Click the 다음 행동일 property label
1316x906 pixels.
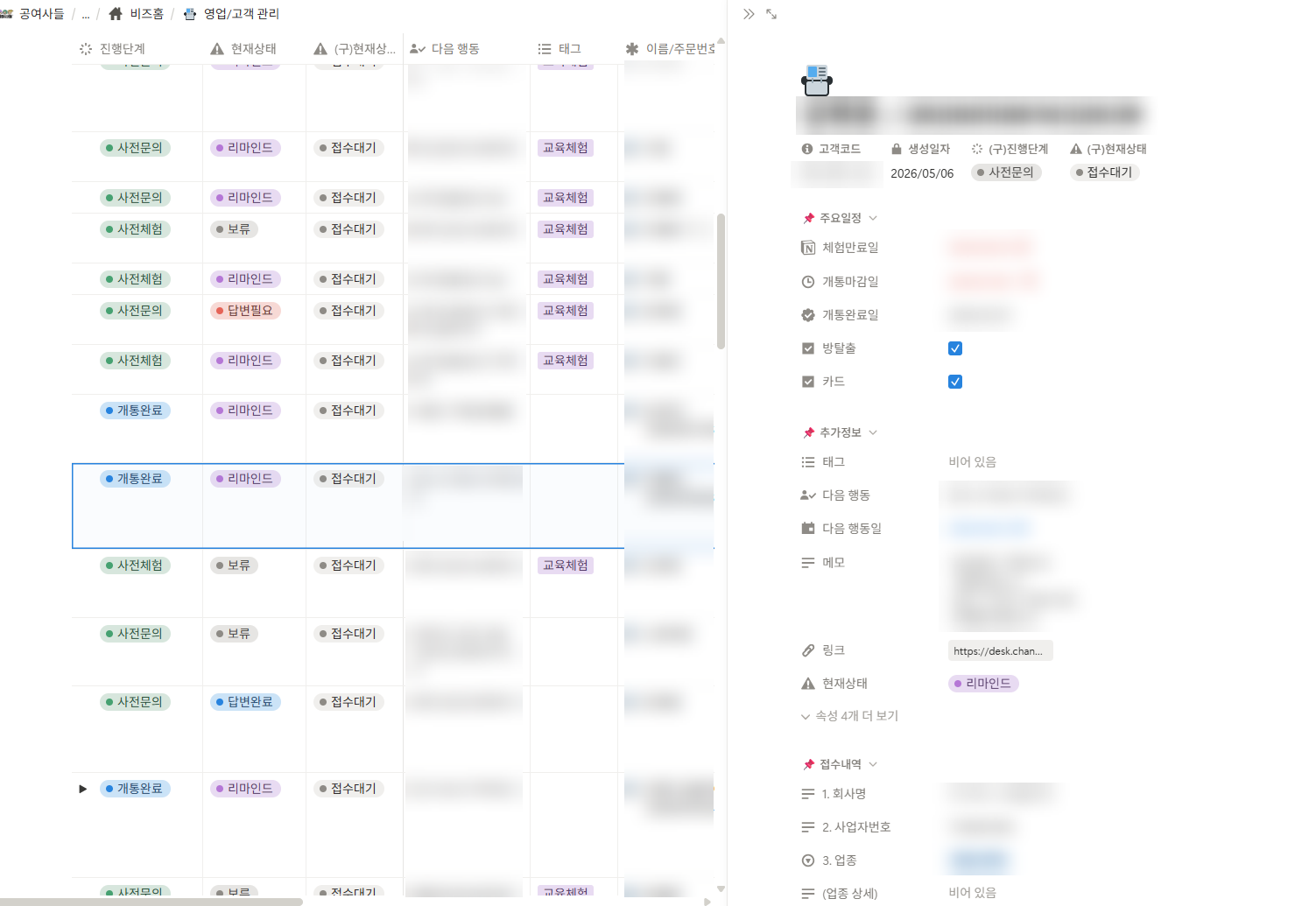tap(852, 529)
